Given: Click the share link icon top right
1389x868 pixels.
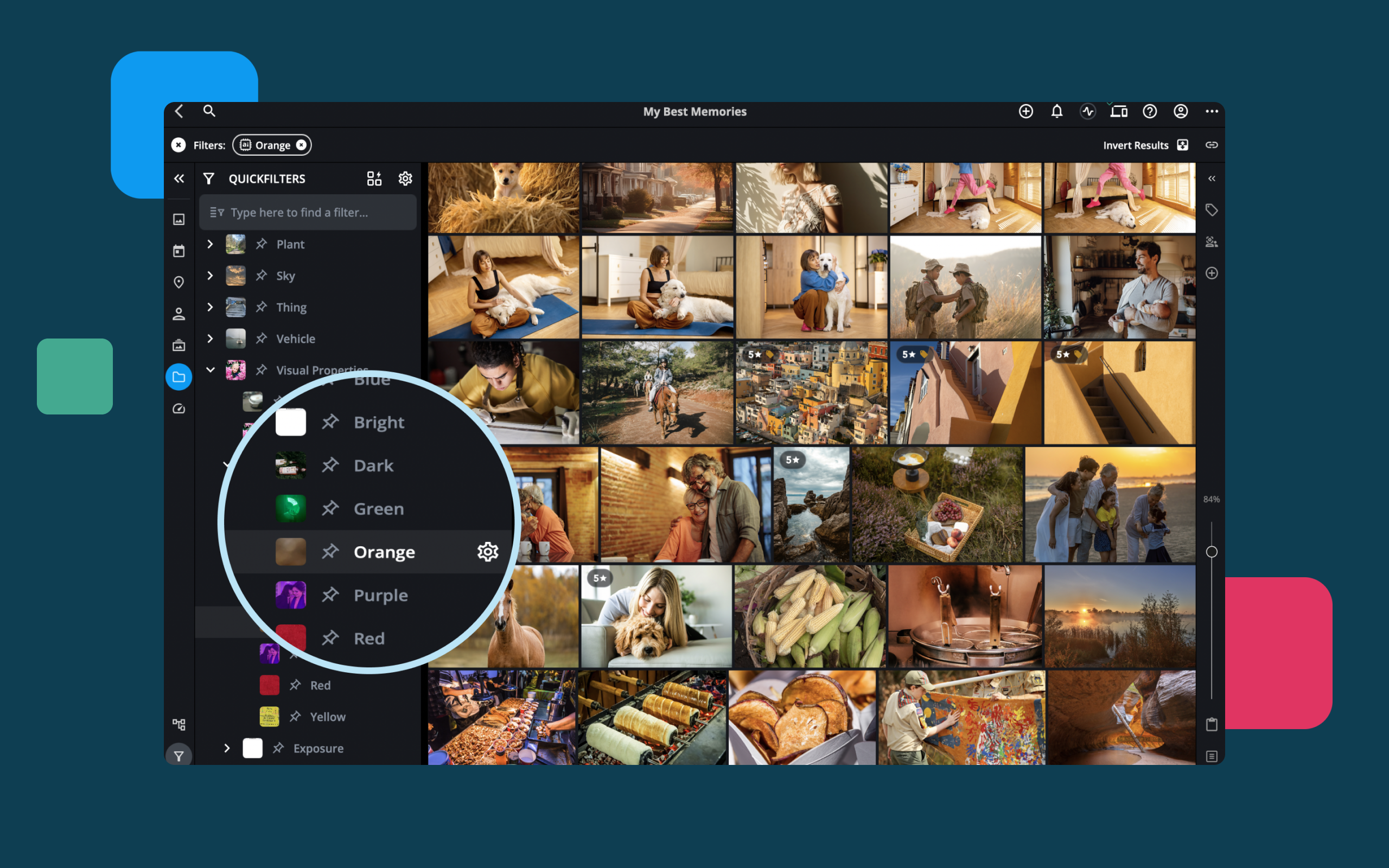Looking at the screenshot, I should tap(1211, 145).
